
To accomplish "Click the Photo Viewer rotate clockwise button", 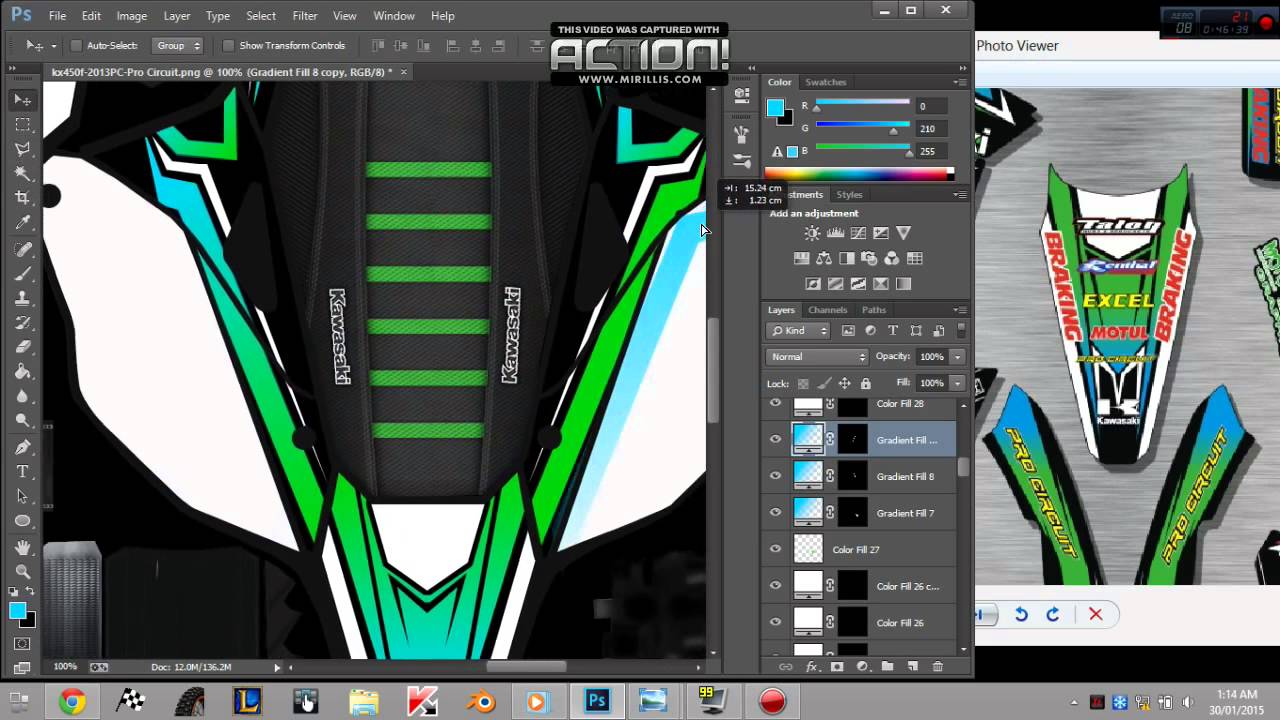I will pos(1052,615).
